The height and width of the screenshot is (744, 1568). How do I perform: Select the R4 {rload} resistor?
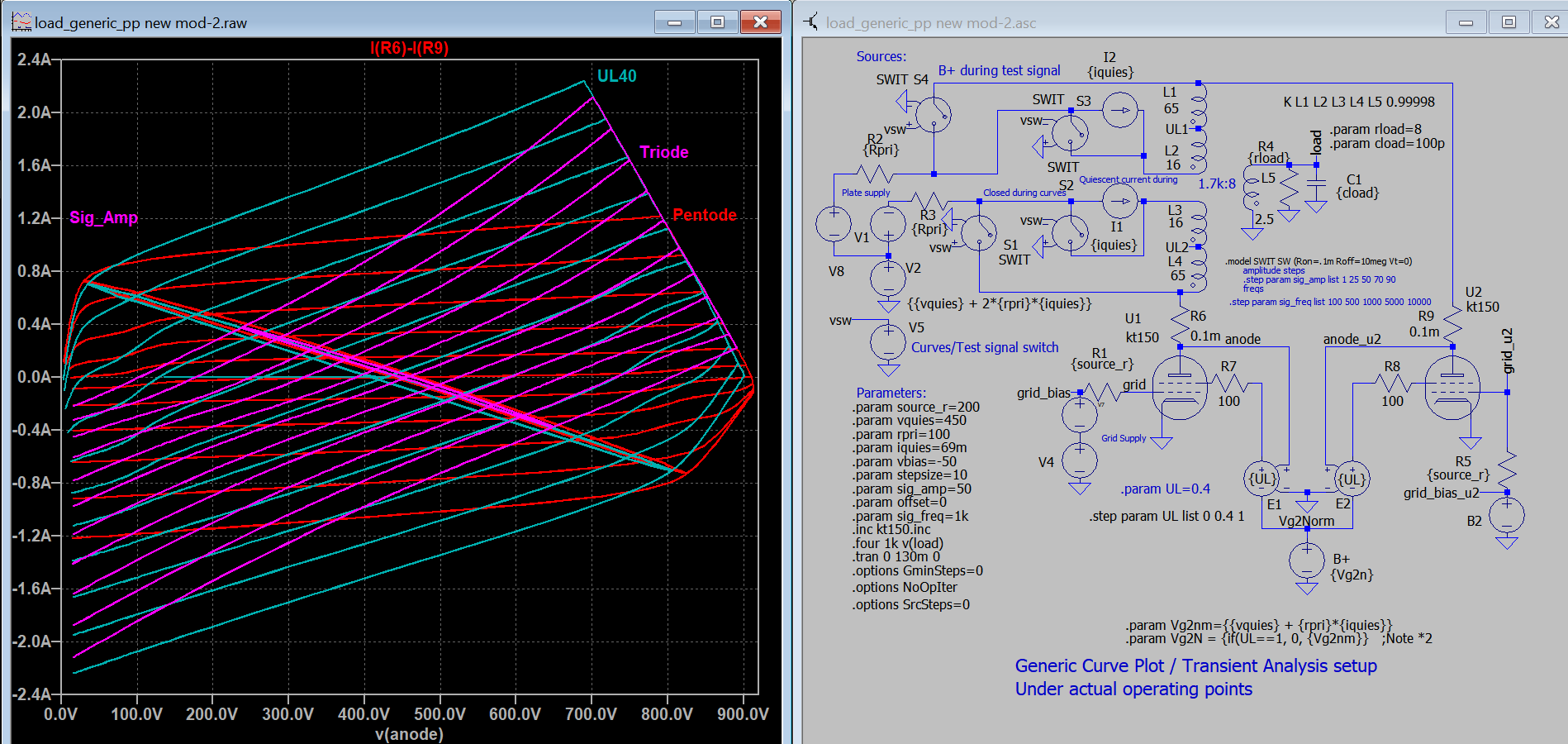point(1290,188)
